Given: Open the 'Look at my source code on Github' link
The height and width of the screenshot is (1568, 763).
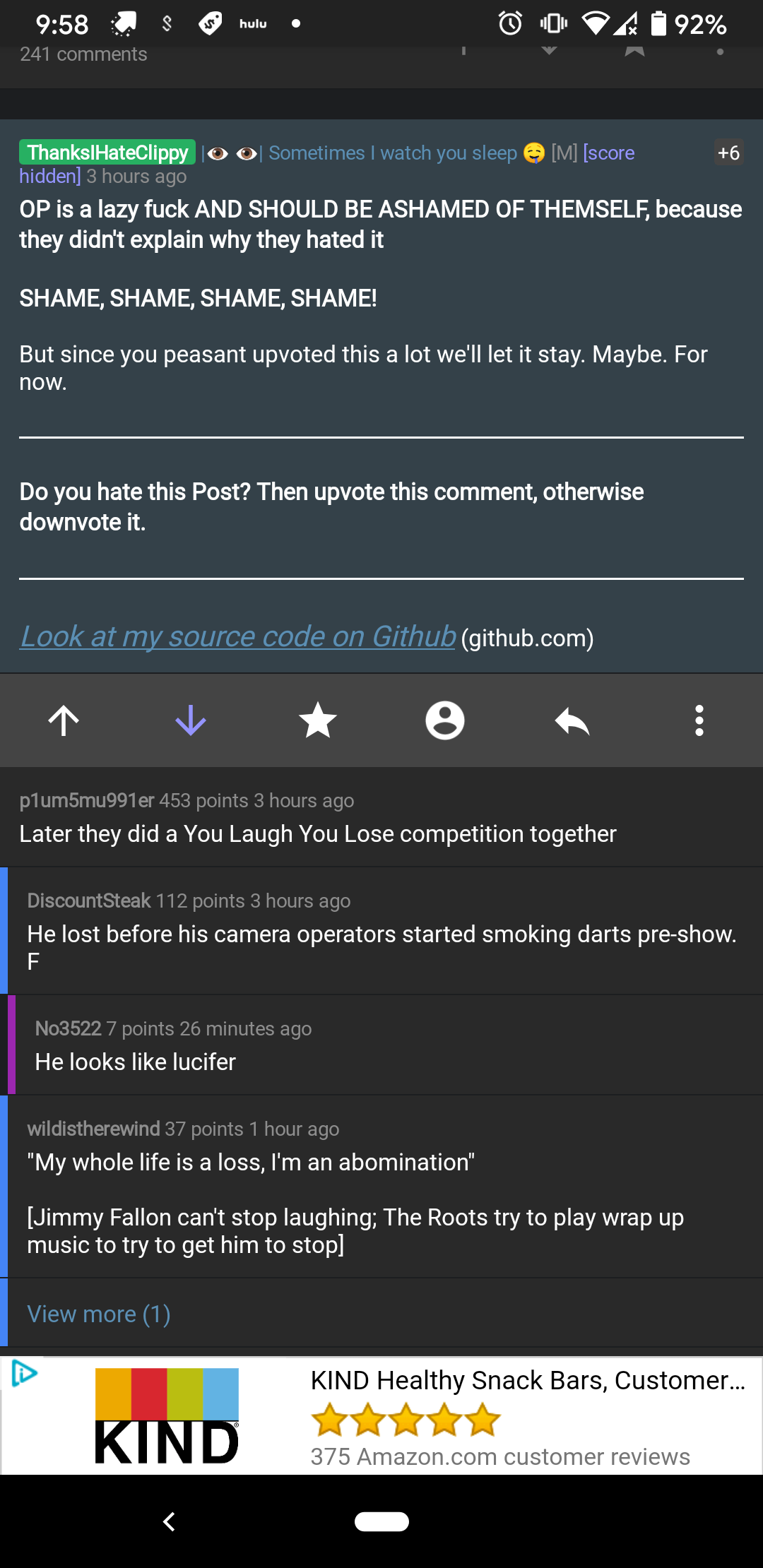Looking at the screenshot, I should pyautogui.click(x=237, y=636).
